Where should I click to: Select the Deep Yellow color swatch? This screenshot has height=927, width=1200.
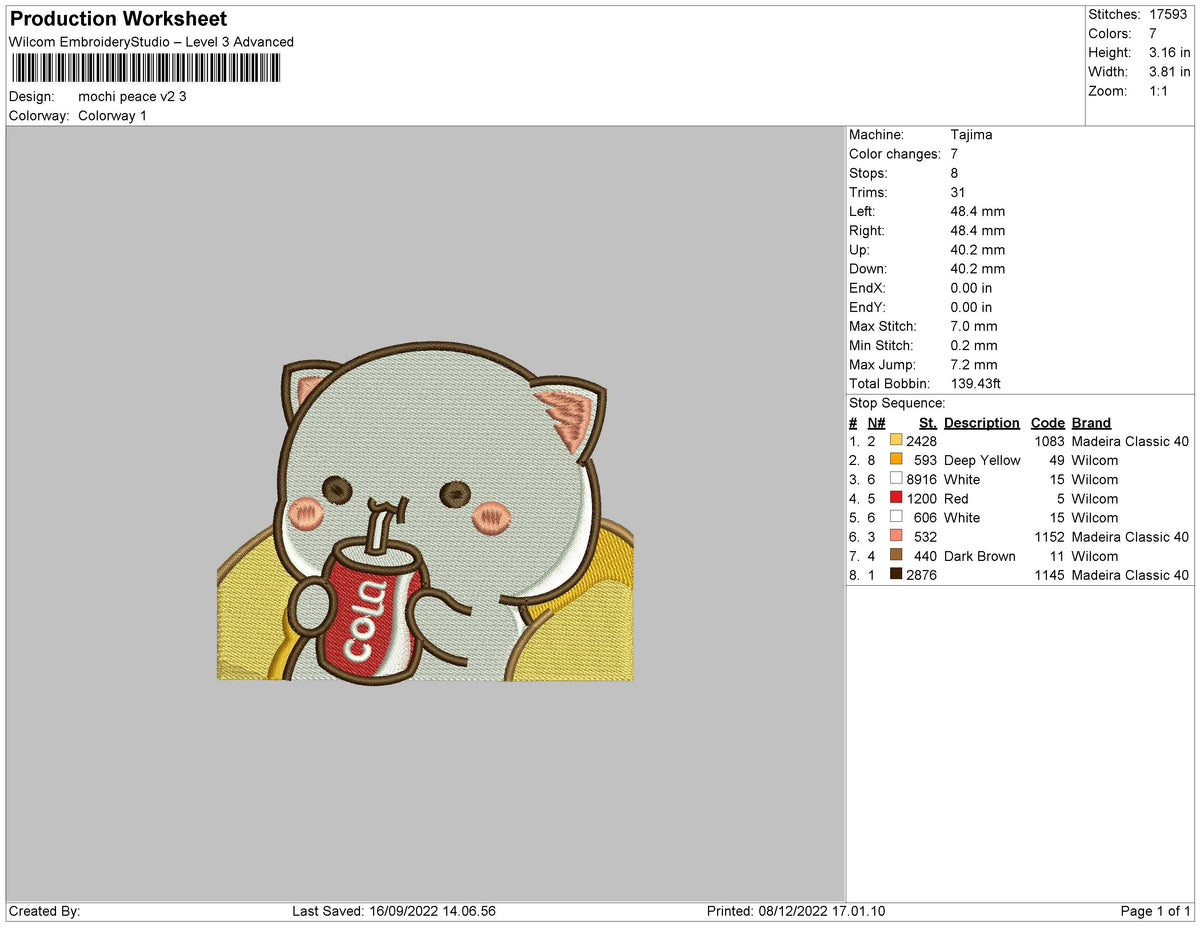(896, 460)
